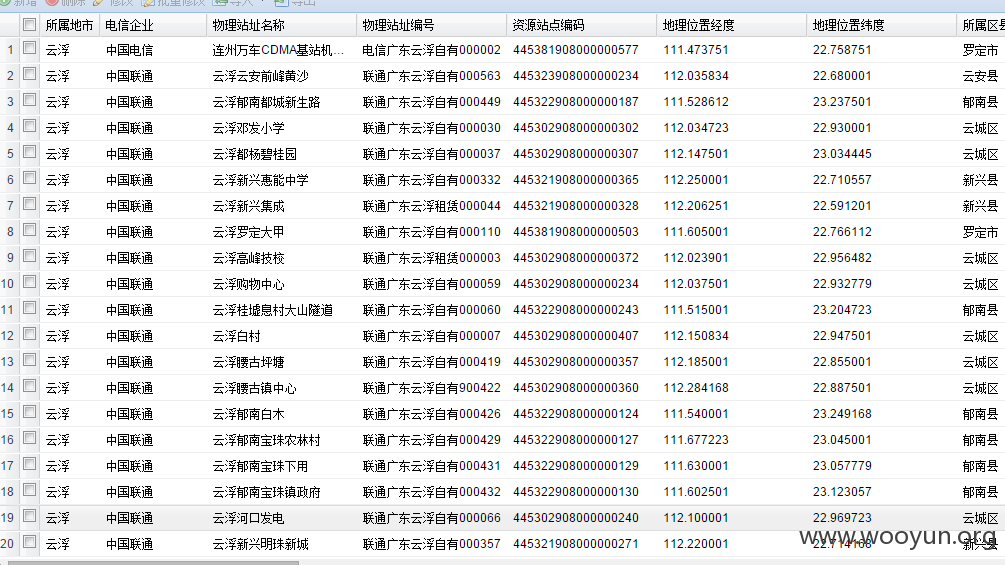Viewport: 1005px width, 565px height.
Task: Click longitude value 111.473751
Action: pyautogui.click(x=696, y=50)
